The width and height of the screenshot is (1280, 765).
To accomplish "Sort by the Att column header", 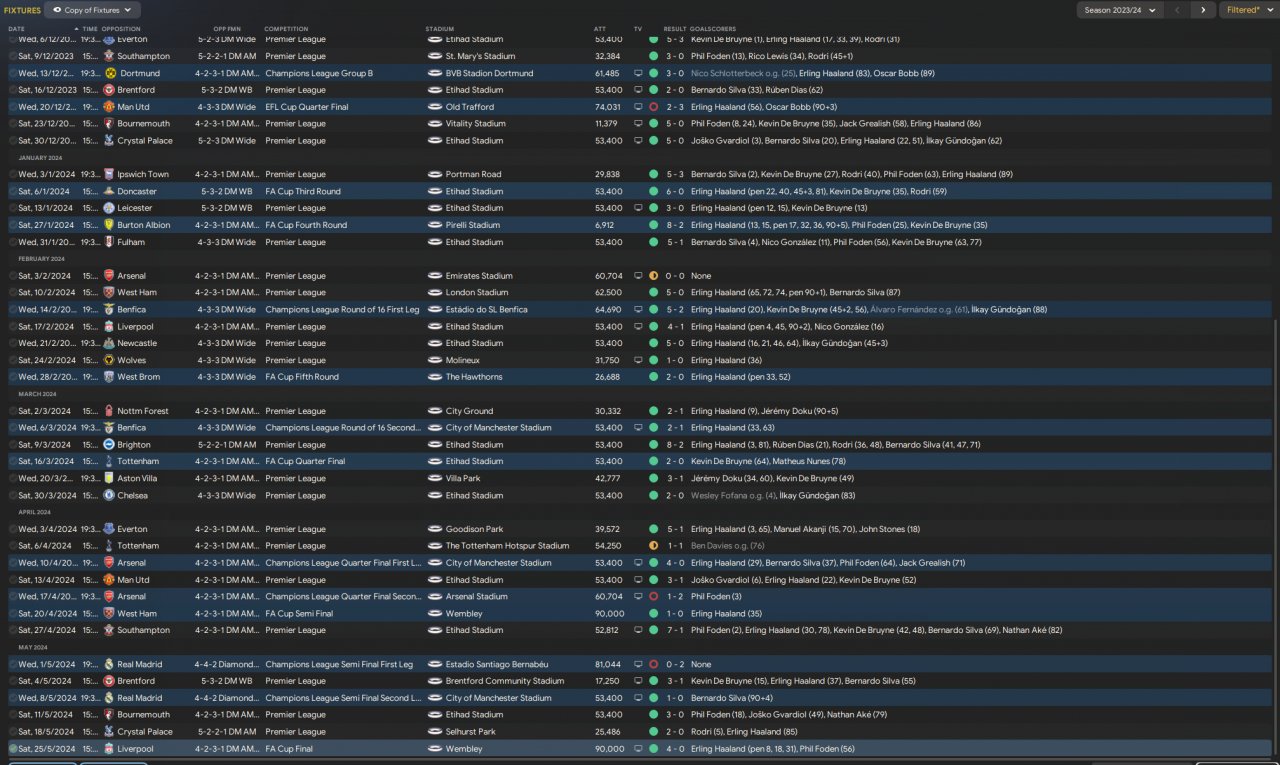I will 600,29.
